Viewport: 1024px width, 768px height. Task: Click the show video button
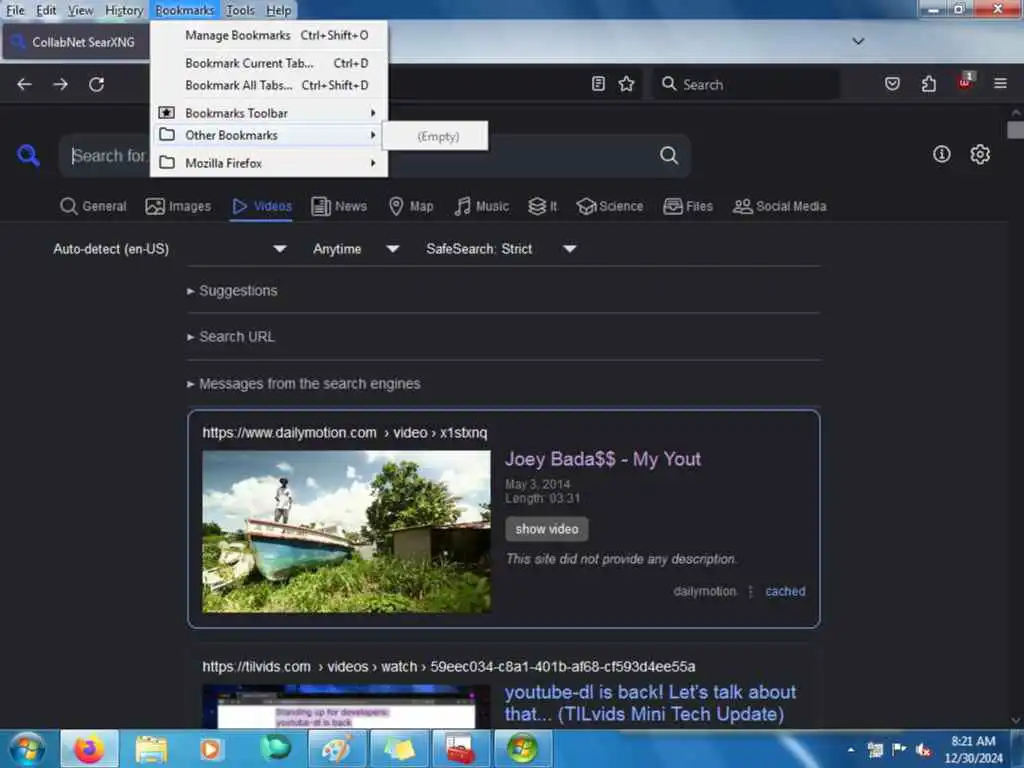(547, 529)
